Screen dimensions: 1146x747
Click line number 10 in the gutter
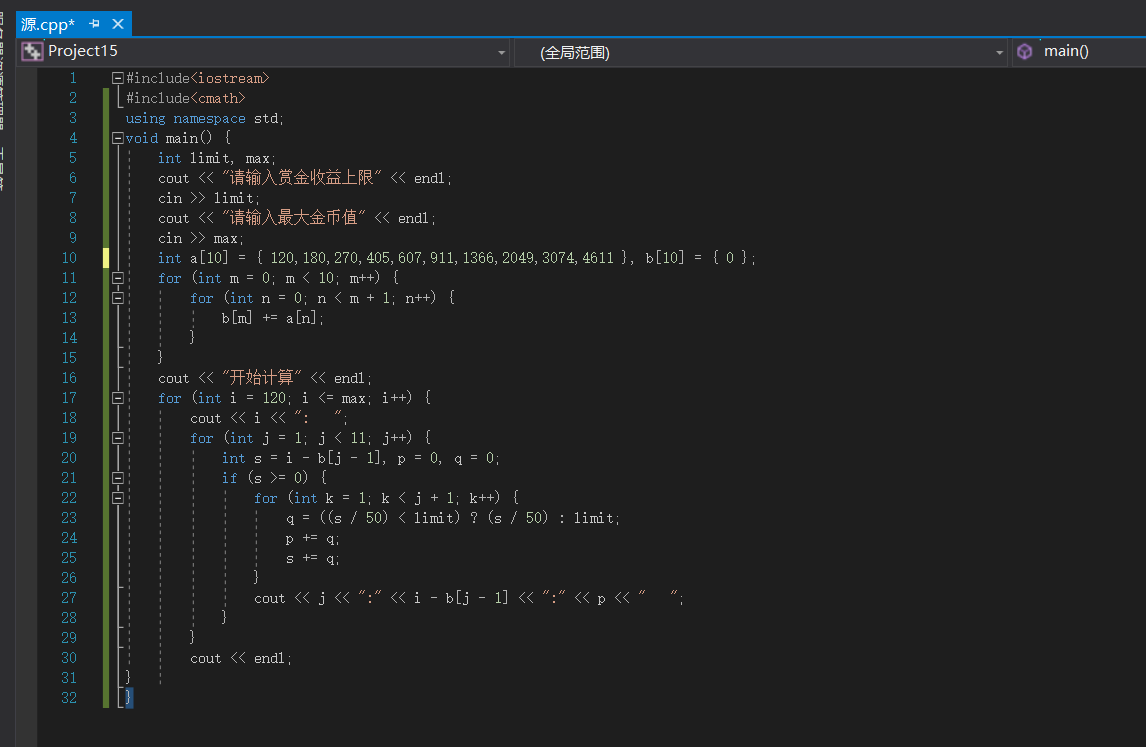pyautogui.click(x=69, y=258)
